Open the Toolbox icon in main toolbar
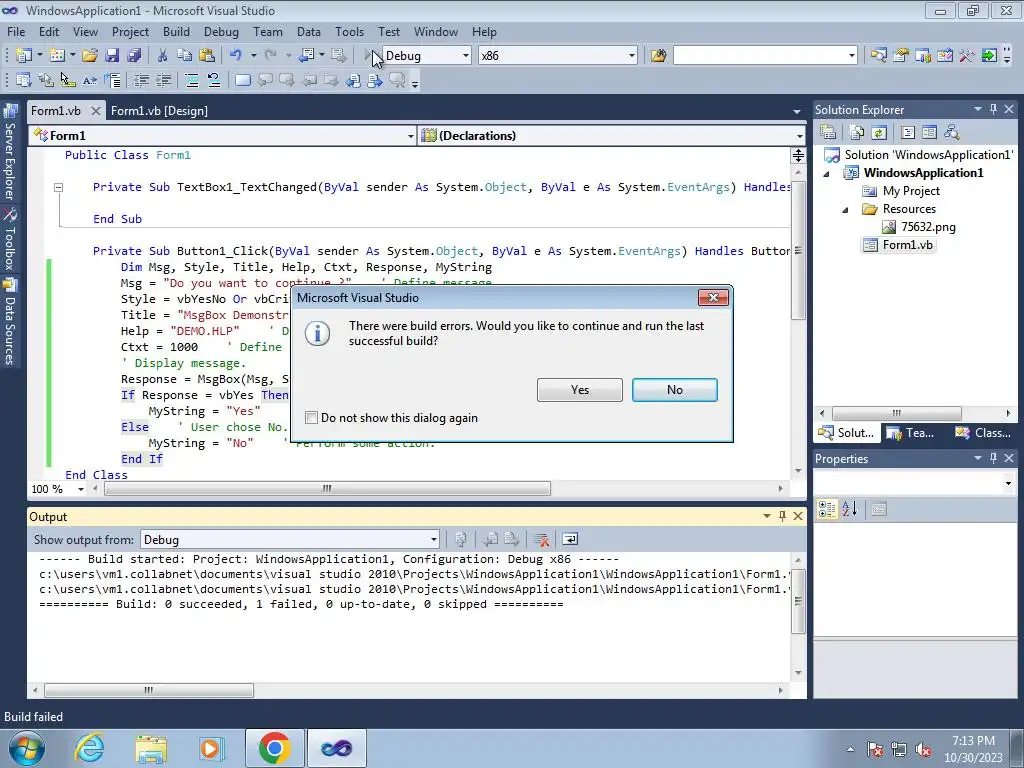This screenshot has width=1024, height=768. pyautogui.click(x=967, y=56)
